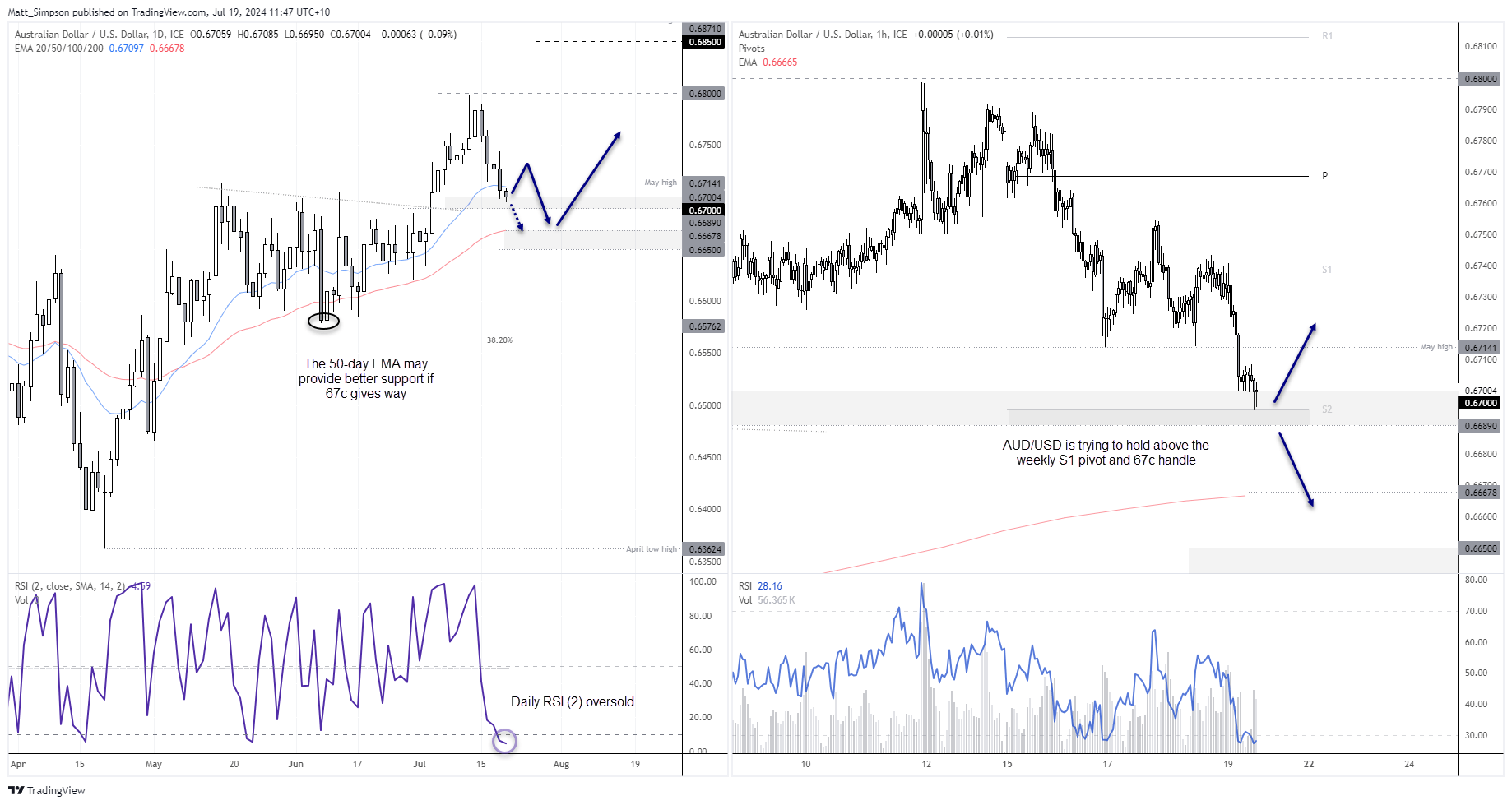
Task: Click the S1 pivot label
Action: 1327,270
